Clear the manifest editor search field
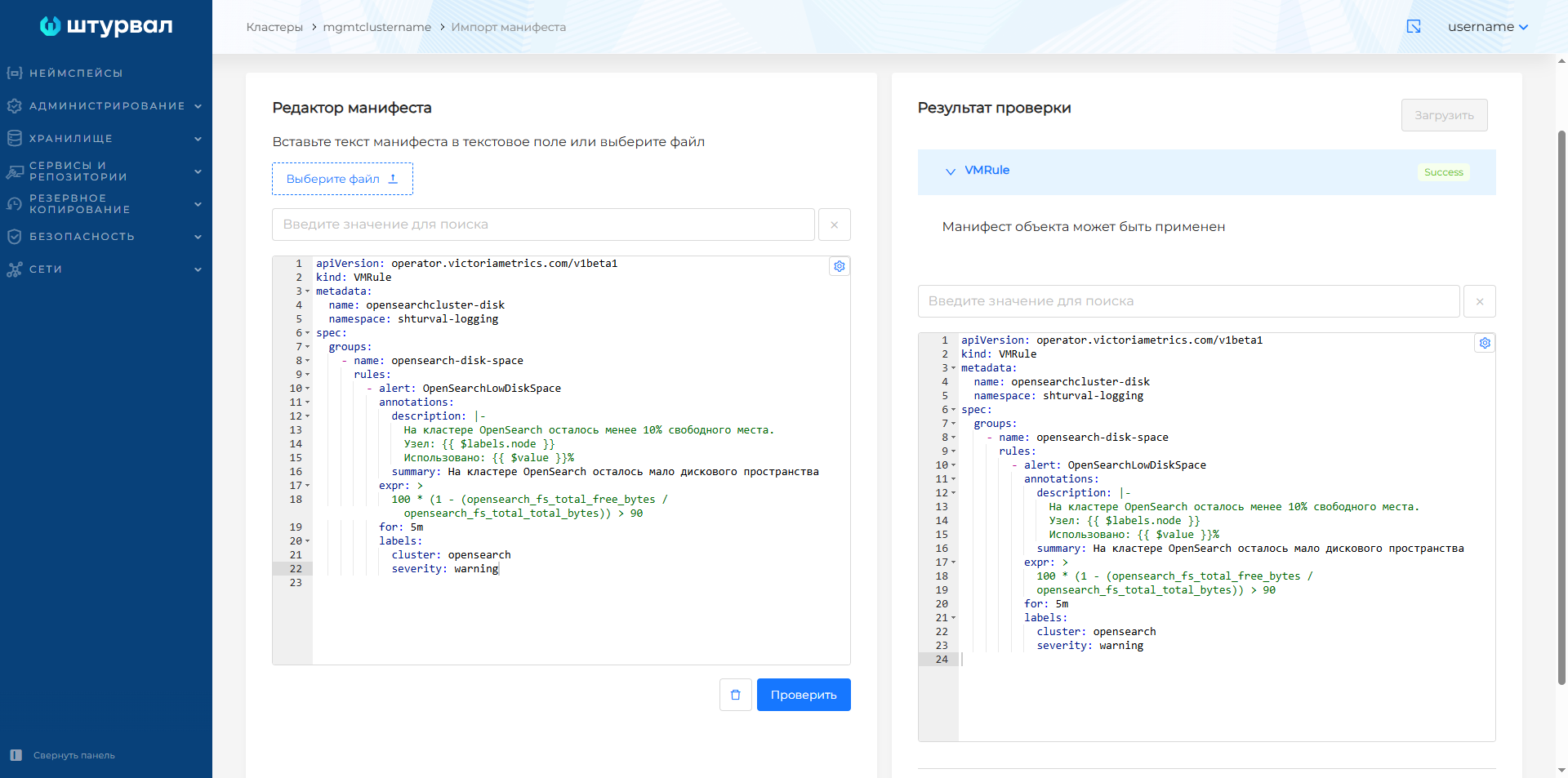Screen dimensions: 1568x778 834,225
